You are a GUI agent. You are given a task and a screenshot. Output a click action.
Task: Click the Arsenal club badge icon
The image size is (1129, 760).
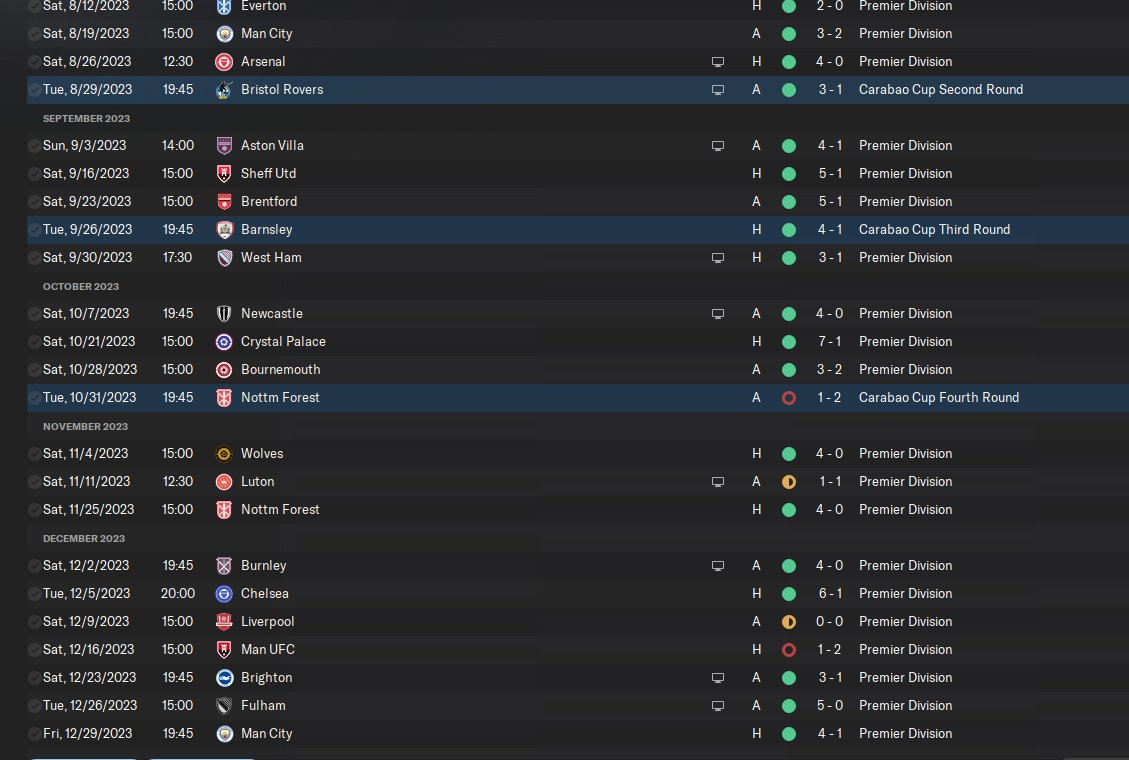click(224, 62)
